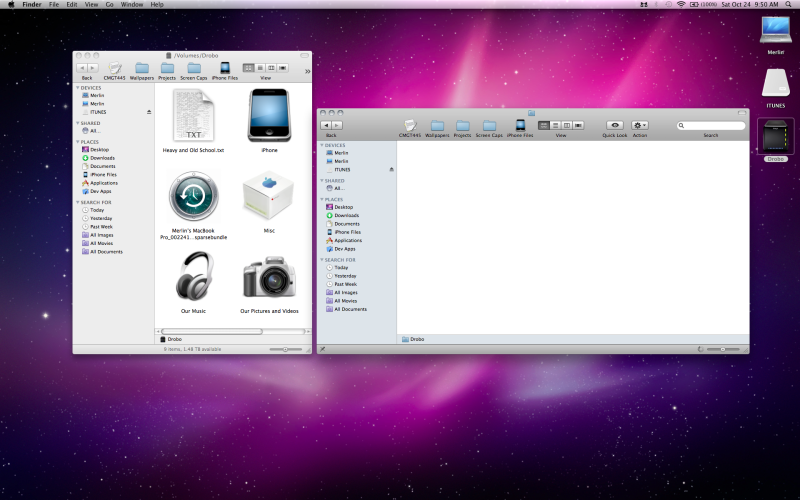Open the View menu in menu bar
Image resolution: width=800 pixels, height=500 pixels.
tap(91, 5)
